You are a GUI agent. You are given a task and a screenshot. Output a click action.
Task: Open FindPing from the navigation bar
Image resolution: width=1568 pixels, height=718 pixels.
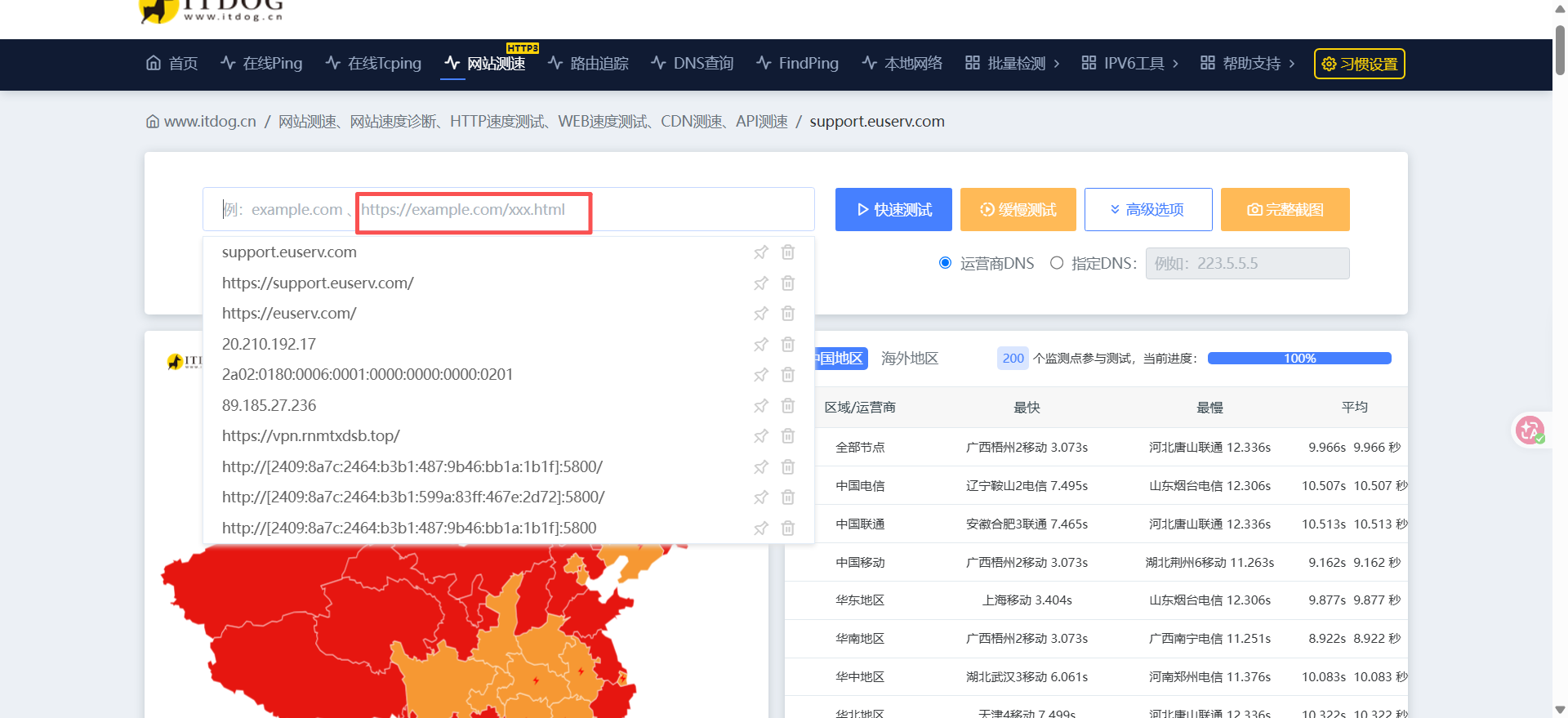click(798, 64)
